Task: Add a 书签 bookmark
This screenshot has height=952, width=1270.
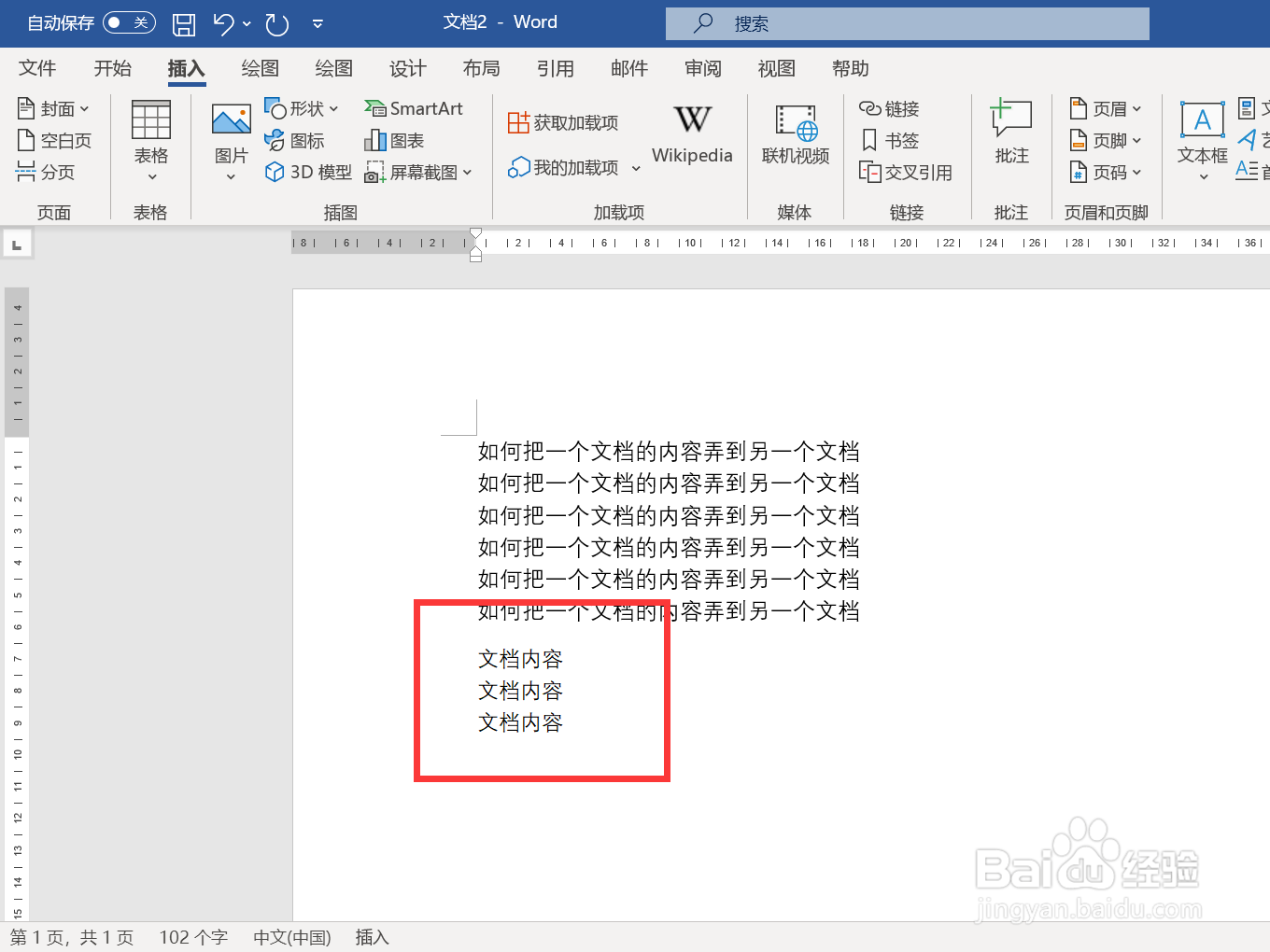Action: 889,141
